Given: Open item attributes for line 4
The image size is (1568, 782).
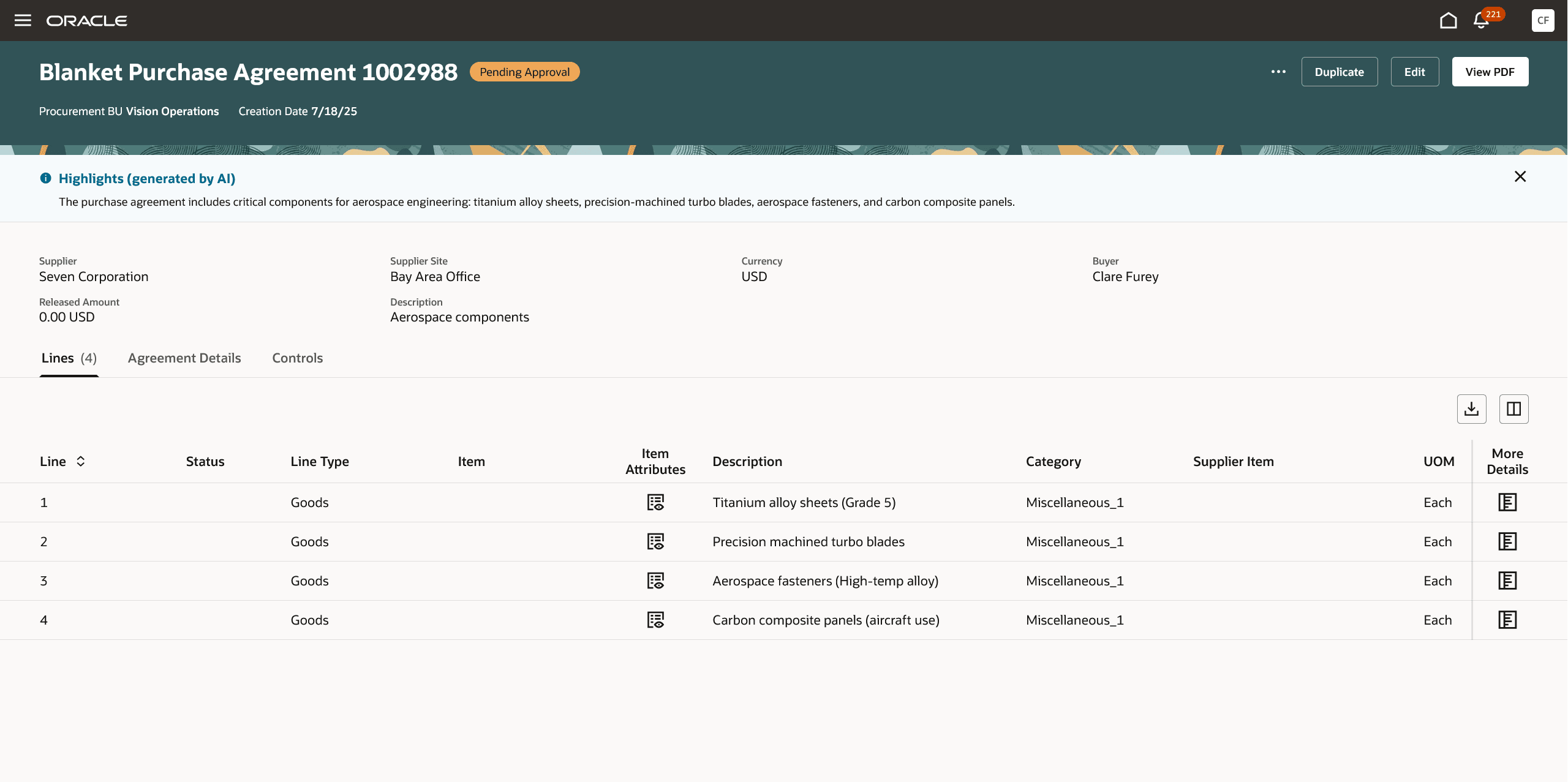Looking at the screenshot, I should click(x=655, y=620).
